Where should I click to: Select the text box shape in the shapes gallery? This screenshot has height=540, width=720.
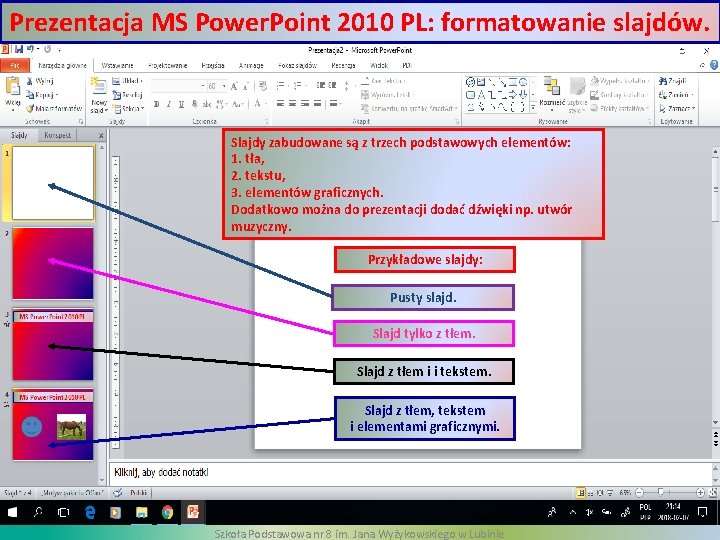[481, 82]
